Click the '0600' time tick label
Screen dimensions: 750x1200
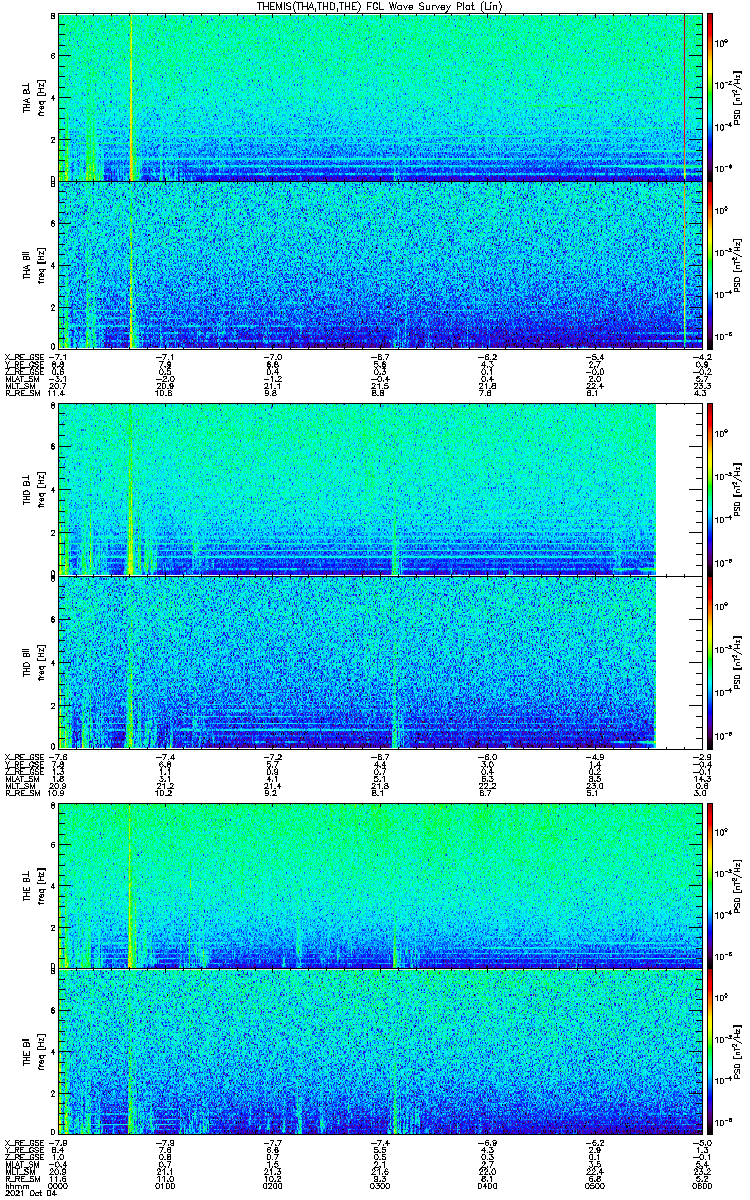[x=702, y=1186]
